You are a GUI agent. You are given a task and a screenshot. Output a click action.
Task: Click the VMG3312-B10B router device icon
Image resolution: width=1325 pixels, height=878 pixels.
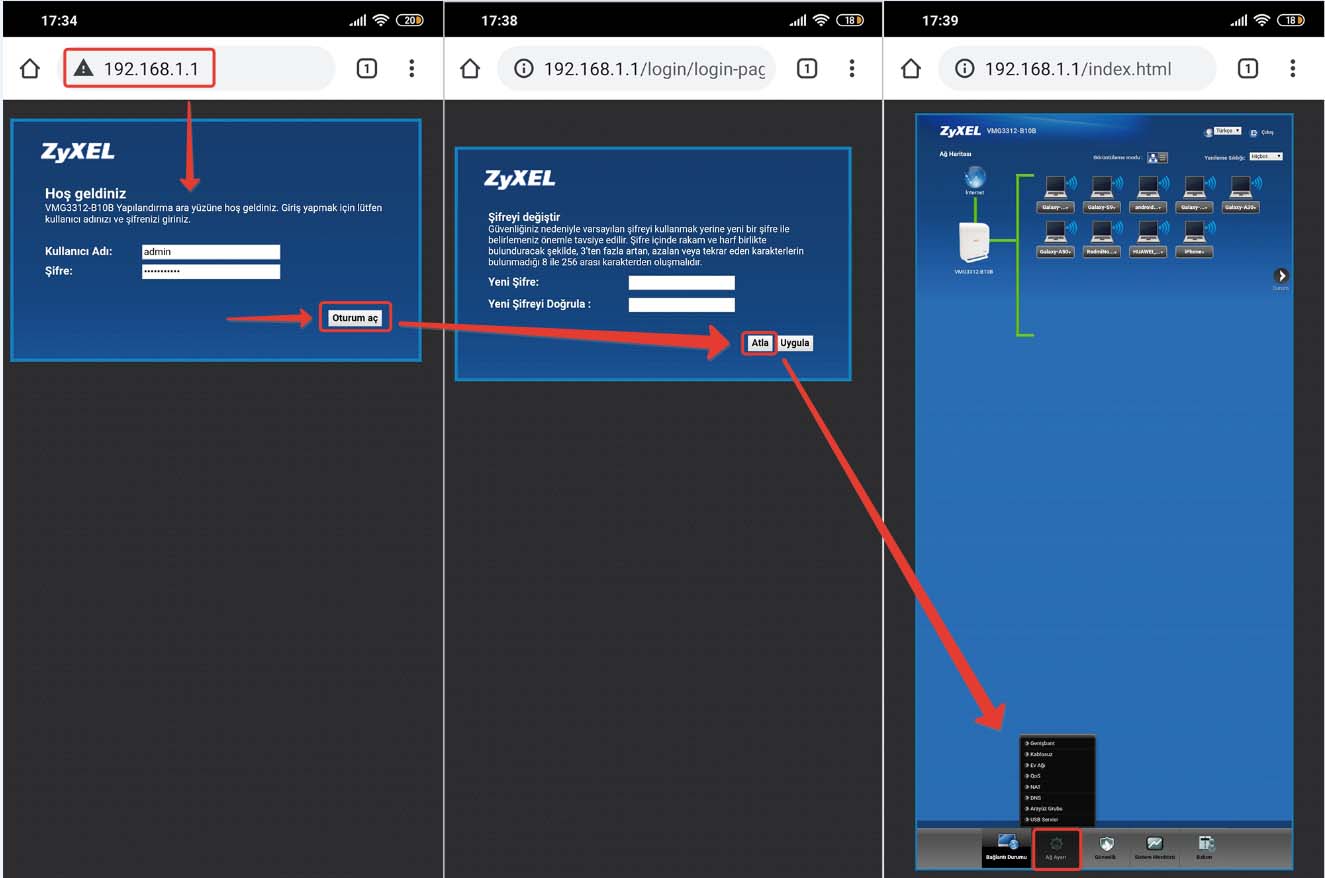(973, 244)
